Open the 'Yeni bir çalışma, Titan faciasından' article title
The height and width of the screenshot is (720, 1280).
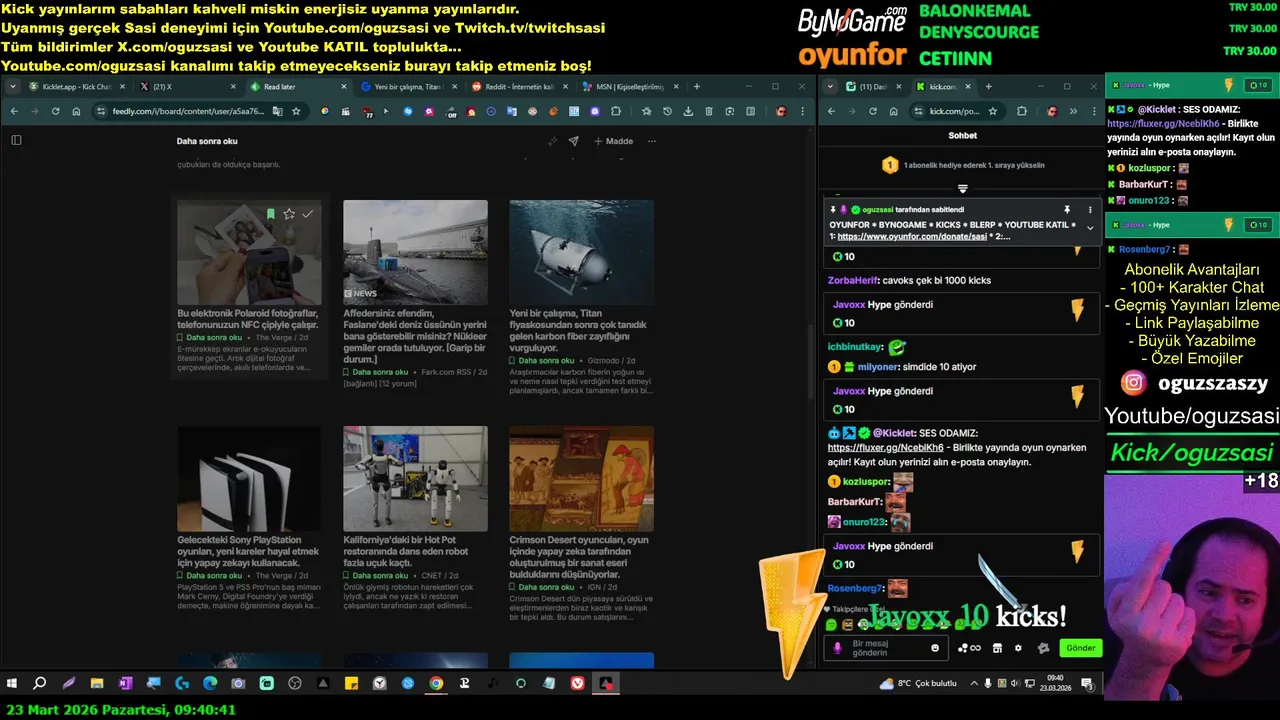coord(580,330)
